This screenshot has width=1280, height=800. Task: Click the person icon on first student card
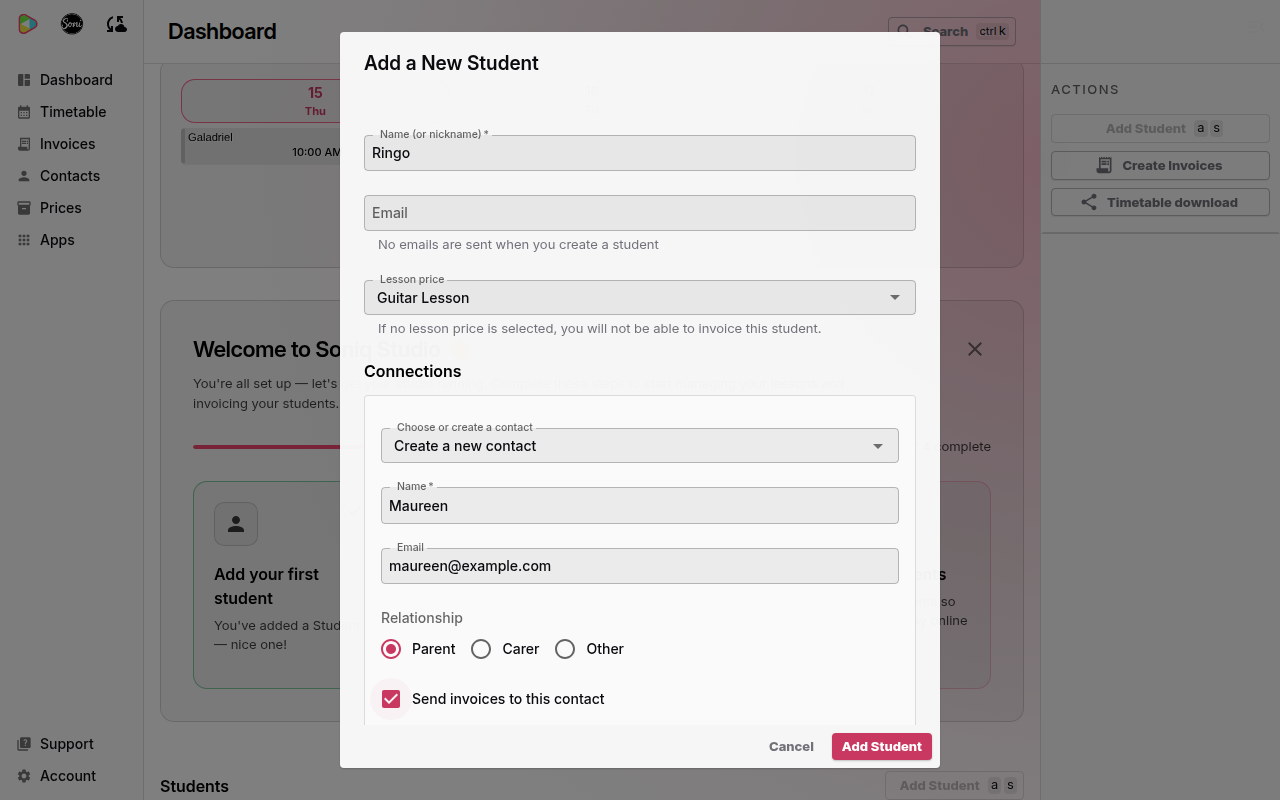point(236,523)
